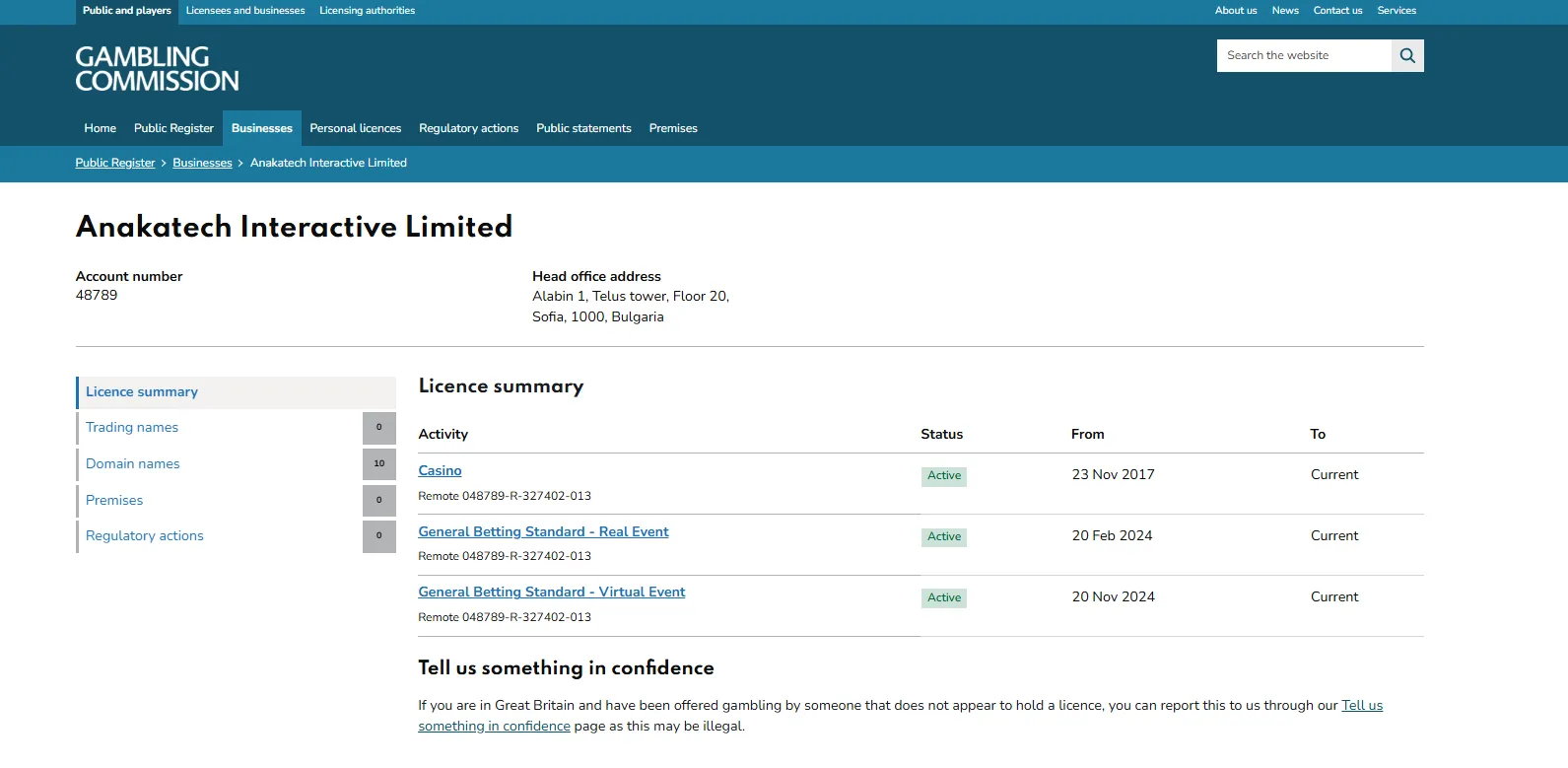1568x768 pixels.
Task: Select the date 20 Nov 2024
Action: [1114, 597]
